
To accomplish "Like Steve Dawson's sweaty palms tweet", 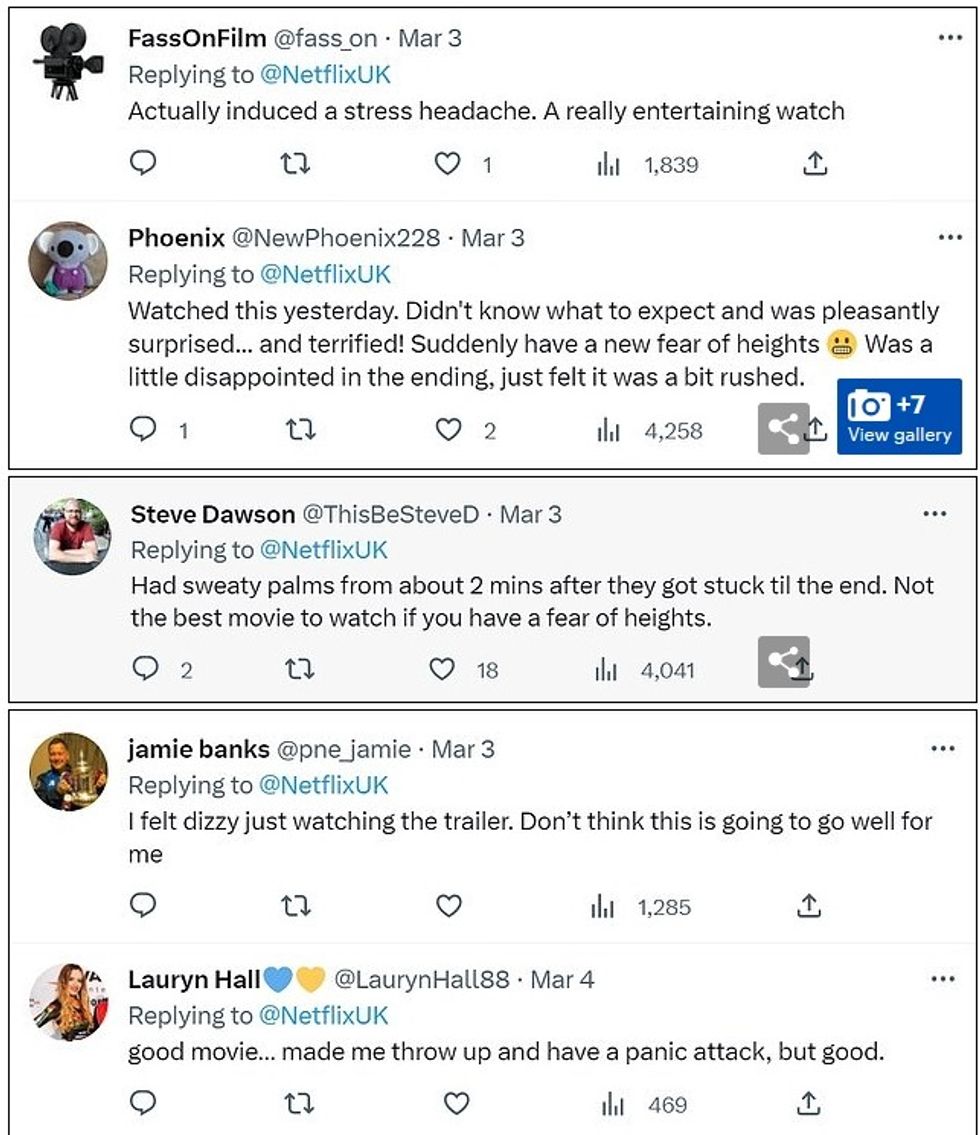I will [x=442, y=669].
